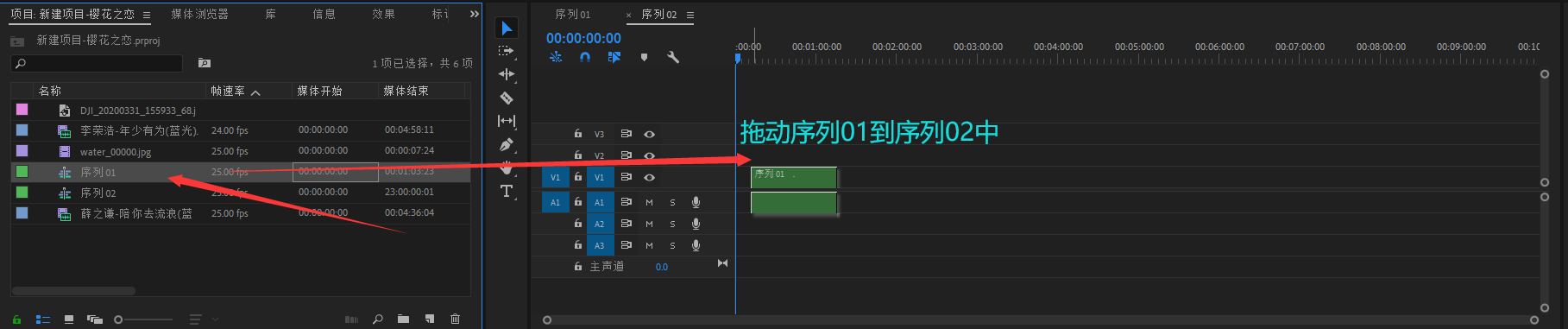Click Automate to Sequence icon
This screenshot has width=1568, height=329.
point(351,320)
